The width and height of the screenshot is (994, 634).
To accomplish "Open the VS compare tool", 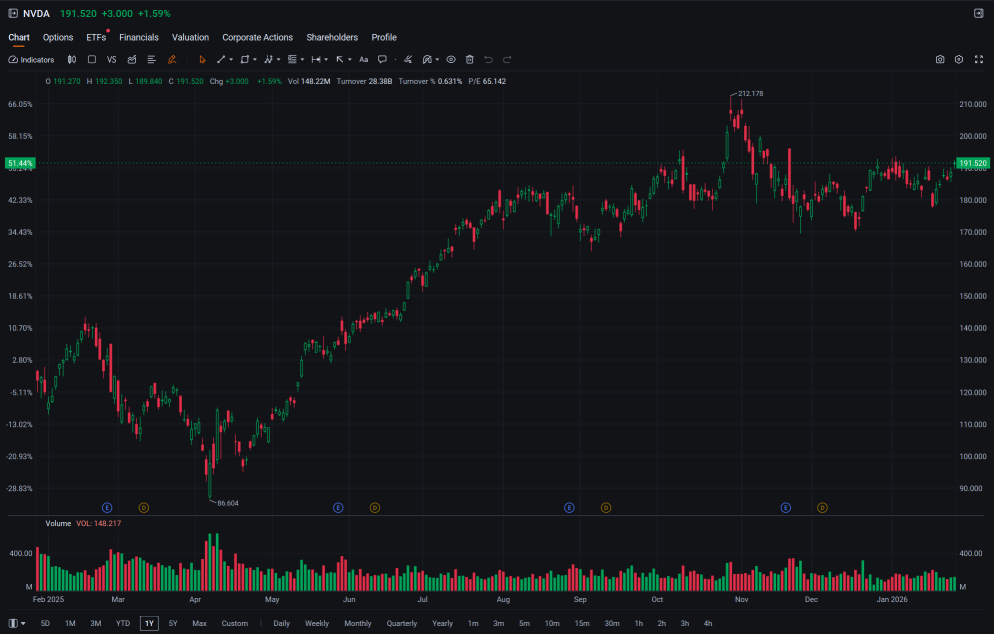I will [112, 60].
